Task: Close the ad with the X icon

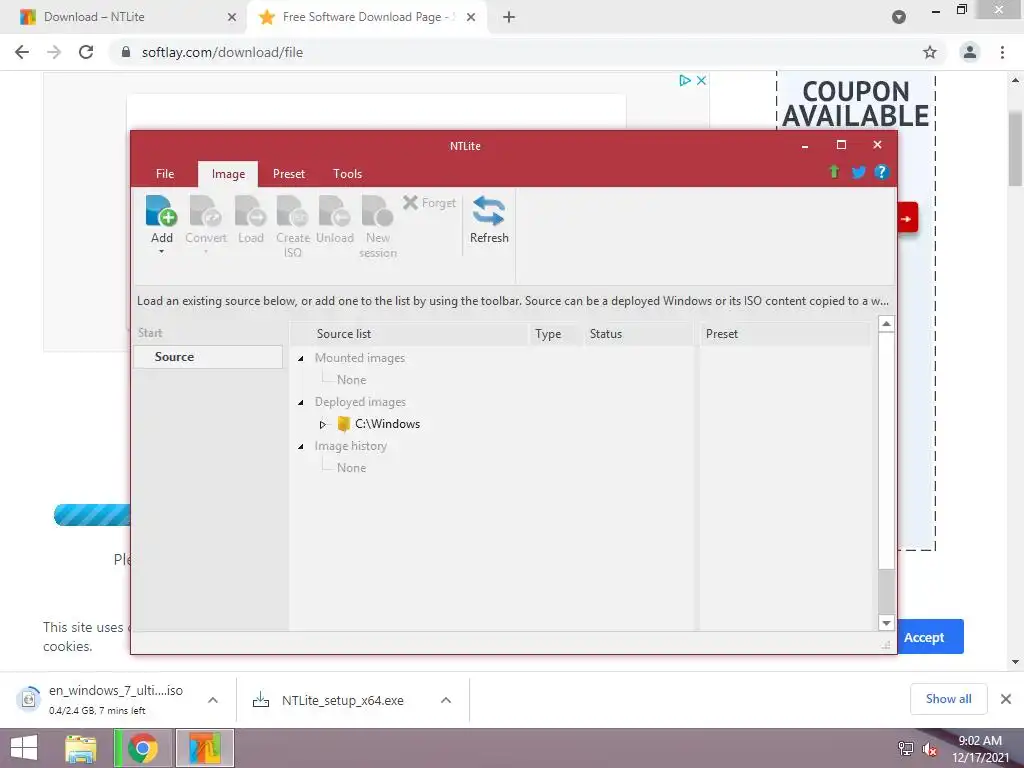Action: pyautogui.click(x=701, y=80)
